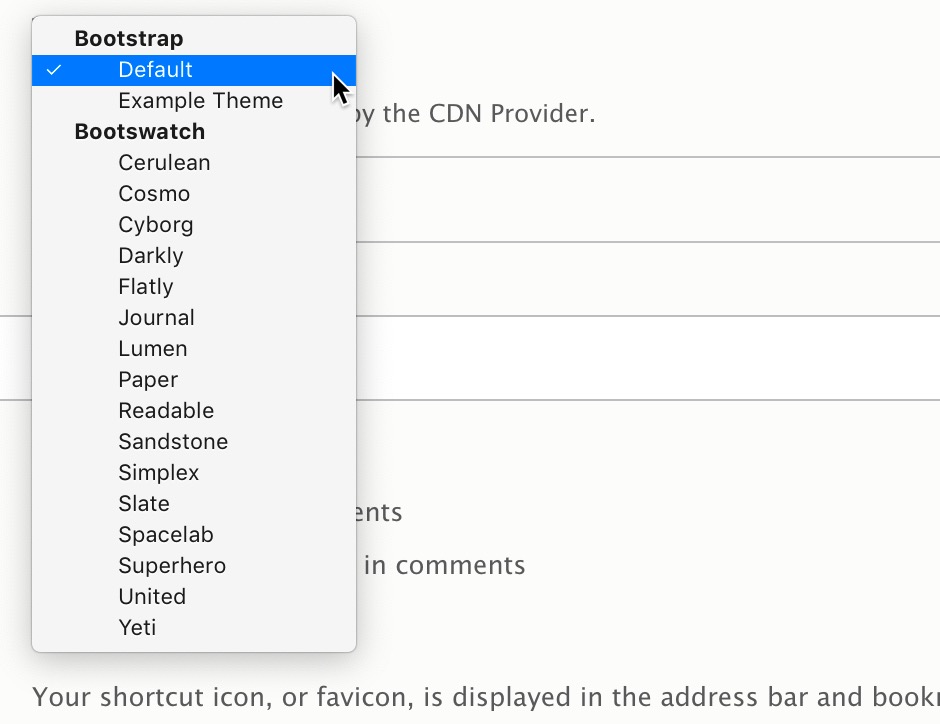The image size is (940, 724).
Task: Choose the Cyborg theme
Action: click(x=156, y=225)
